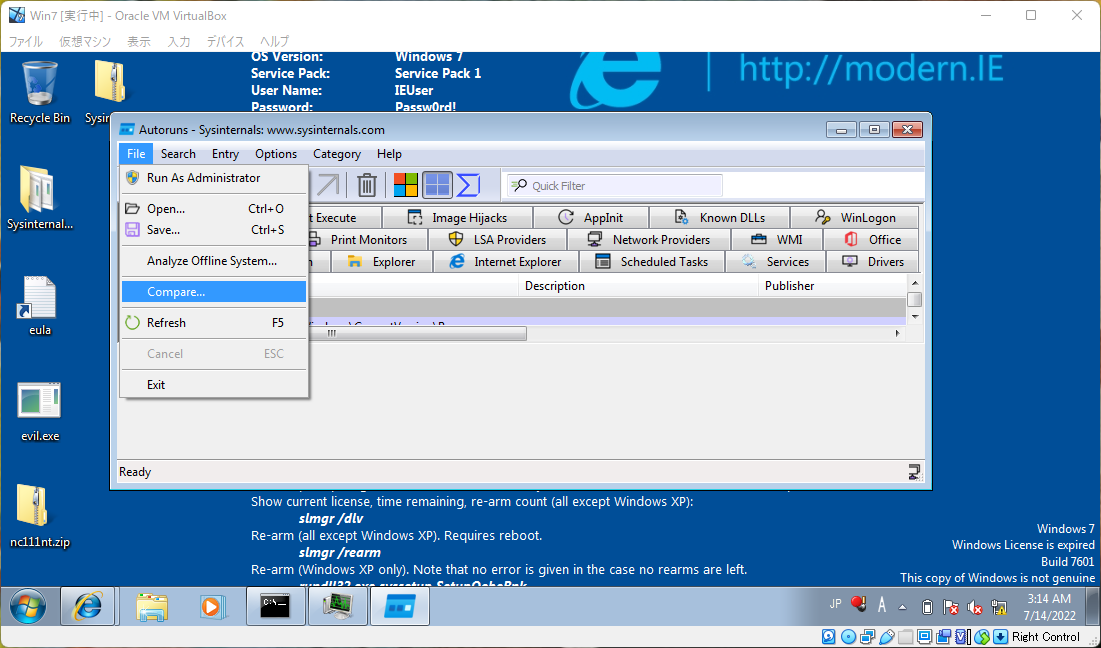Switch to the WMI tab

(x=777, y=239)
